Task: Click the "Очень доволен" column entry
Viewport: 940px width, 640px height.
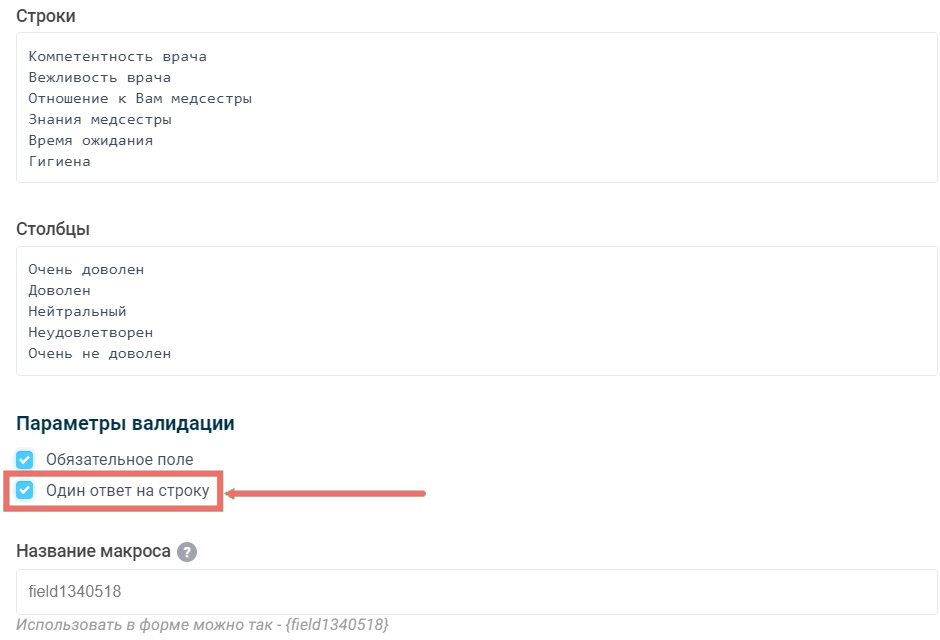Action: [x=86, y=270]
